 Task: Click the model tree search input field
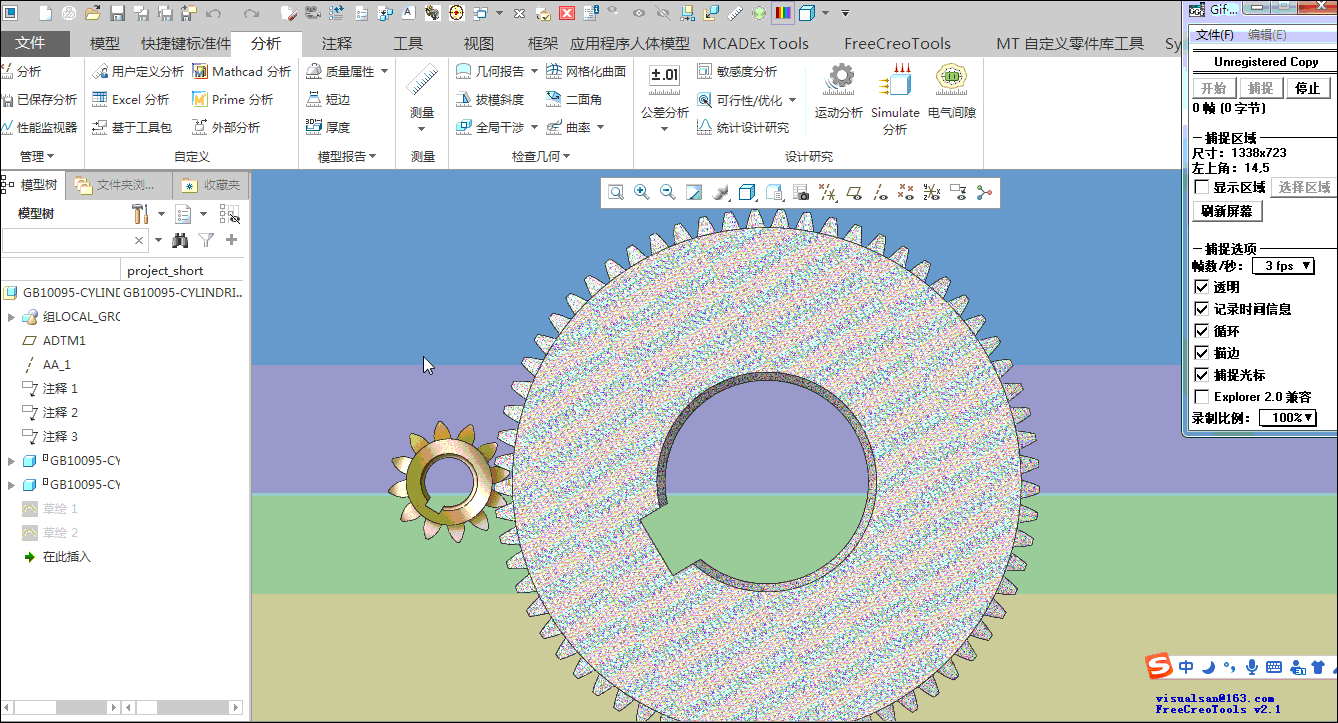coord(68,240)
